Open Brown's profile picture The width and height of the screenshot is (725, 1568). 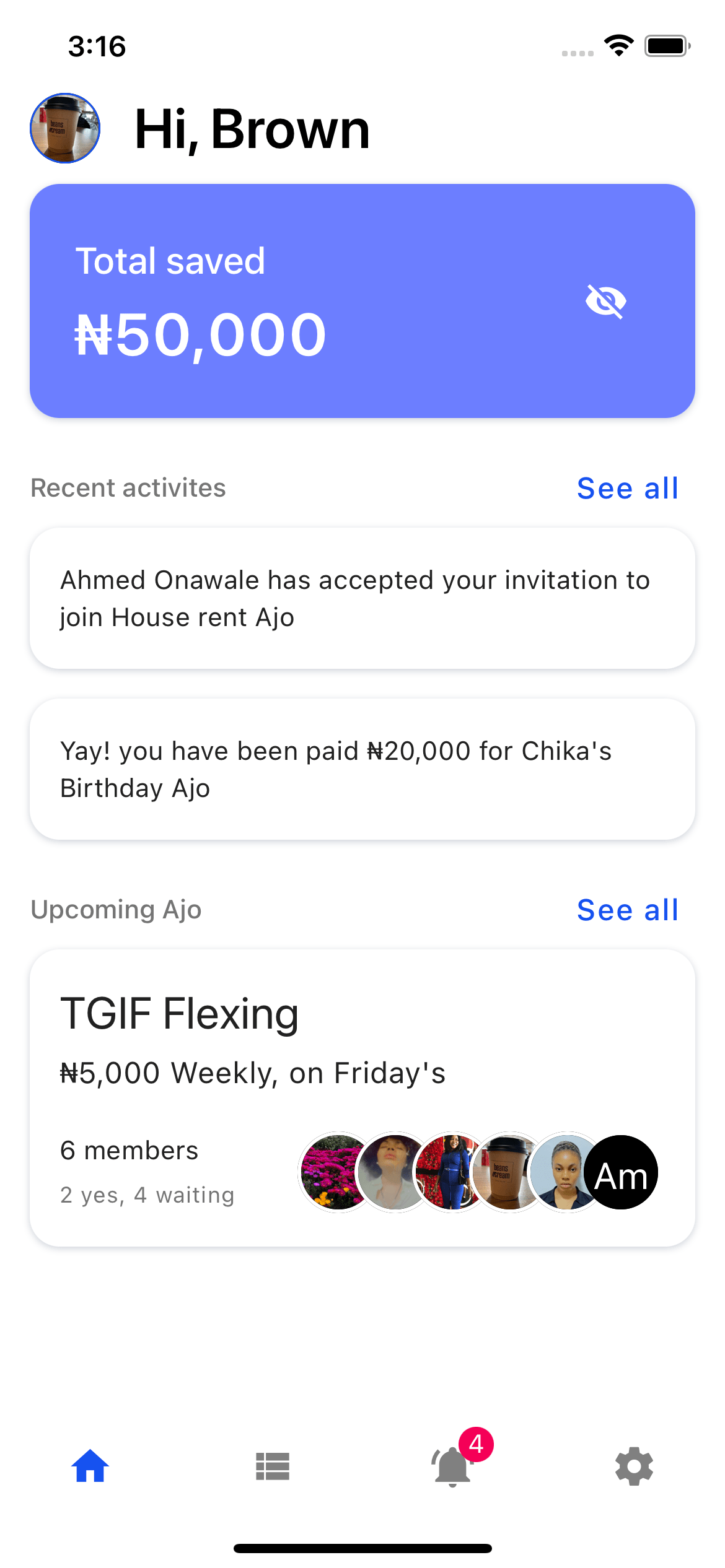click(65, 128)
